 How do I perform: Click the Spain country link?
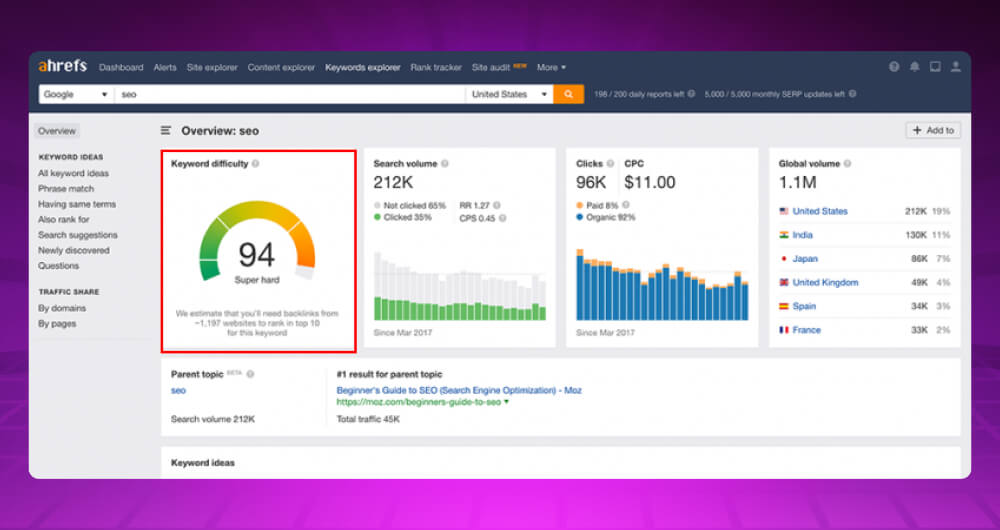(x=804, y=306)
